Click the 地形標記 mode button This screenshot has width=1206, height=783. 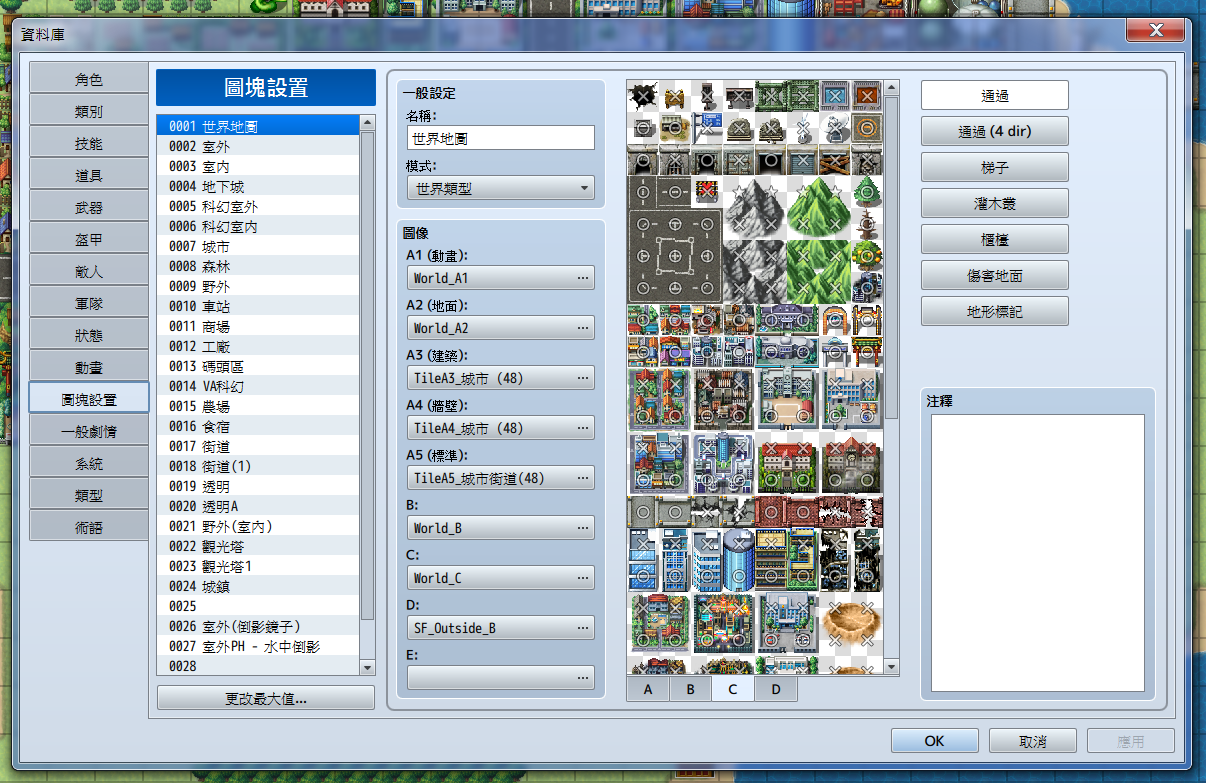tap(995, 311)
